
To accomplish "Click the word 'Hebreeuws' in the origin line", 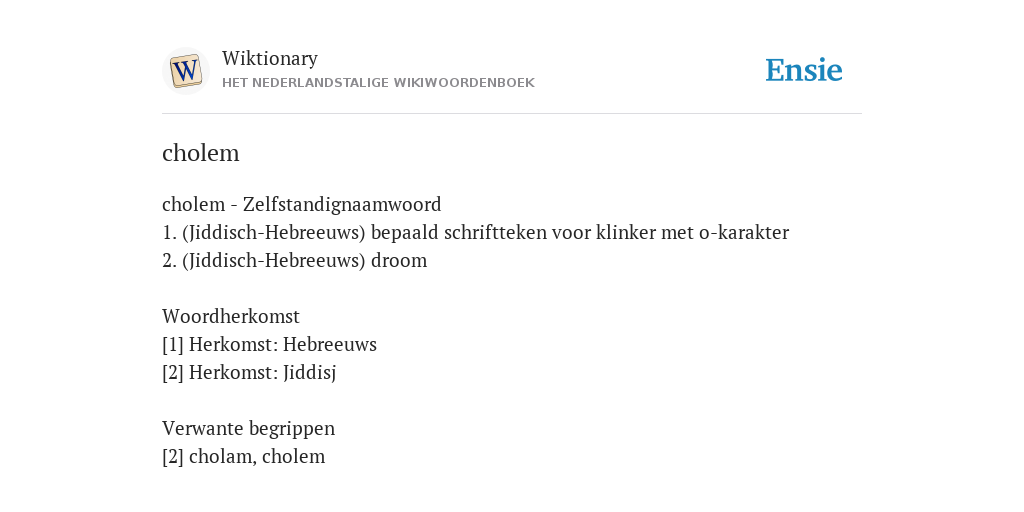I will (x=330, y=345).
